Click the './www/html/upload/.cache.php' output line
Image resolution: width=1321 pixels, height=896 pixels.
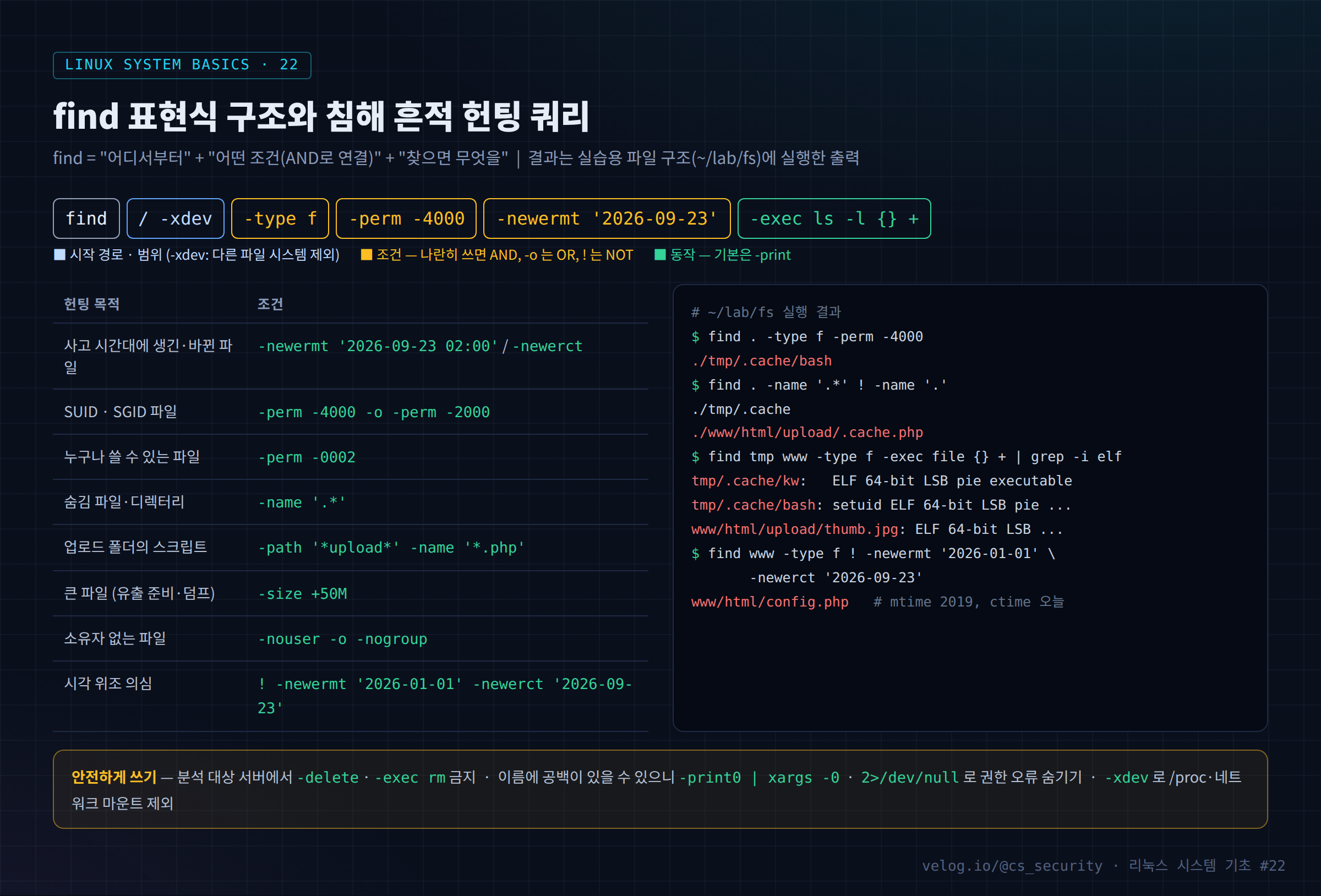(x=806, y=432)
